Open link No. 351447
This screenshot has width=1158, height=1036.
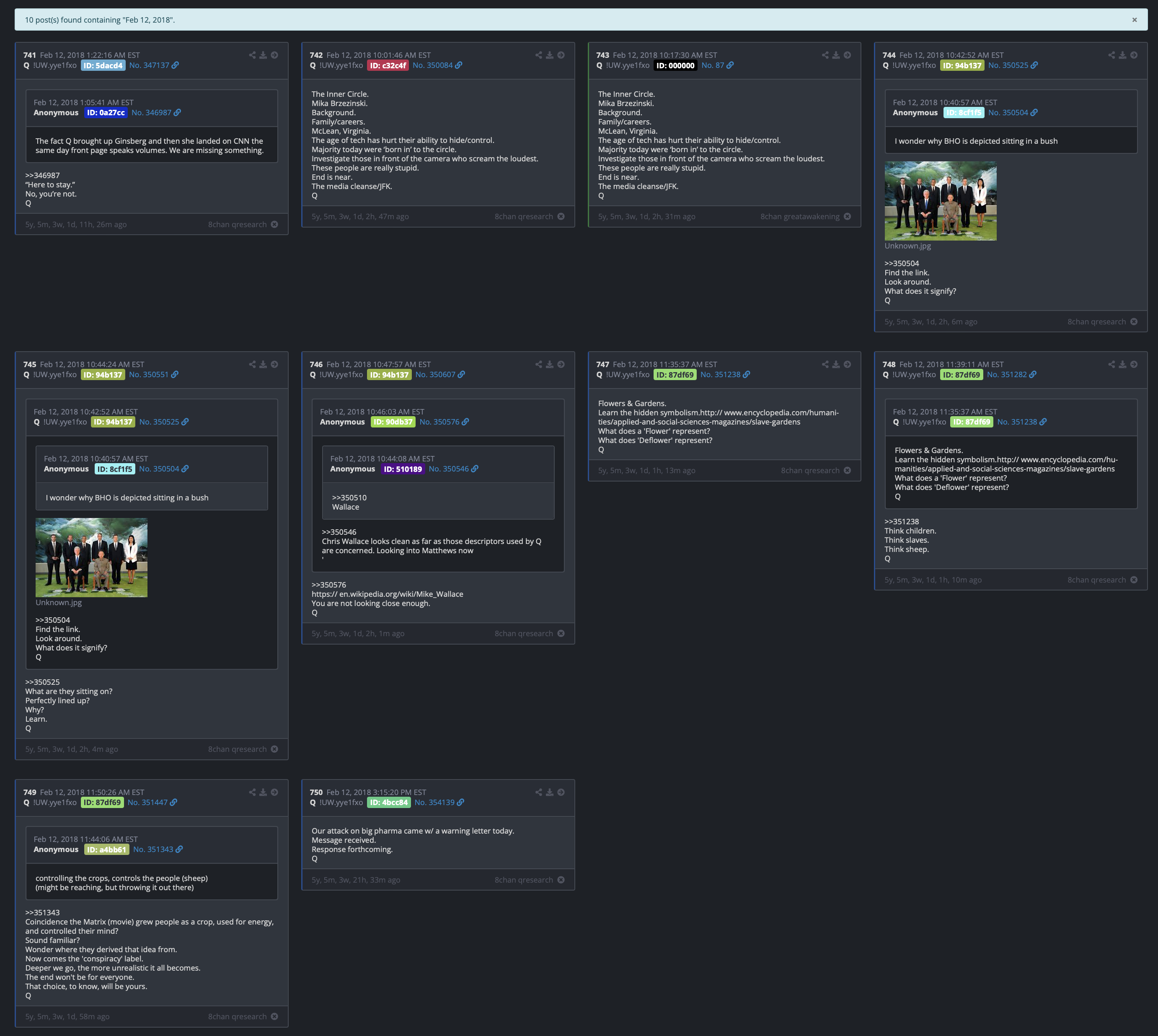(152, 803)
